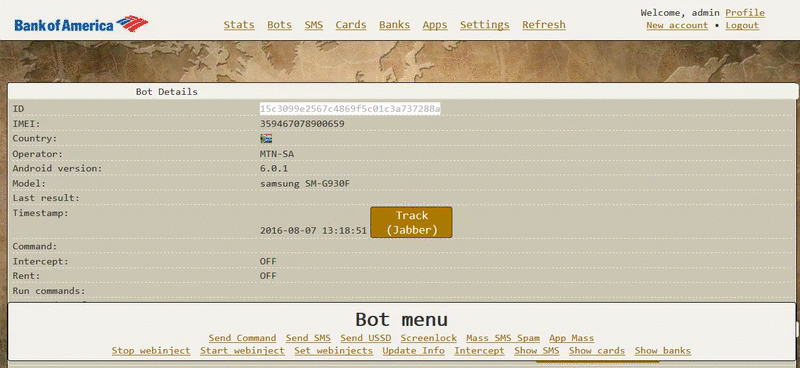Click the Show SMS link

click(x=537, y=351)
